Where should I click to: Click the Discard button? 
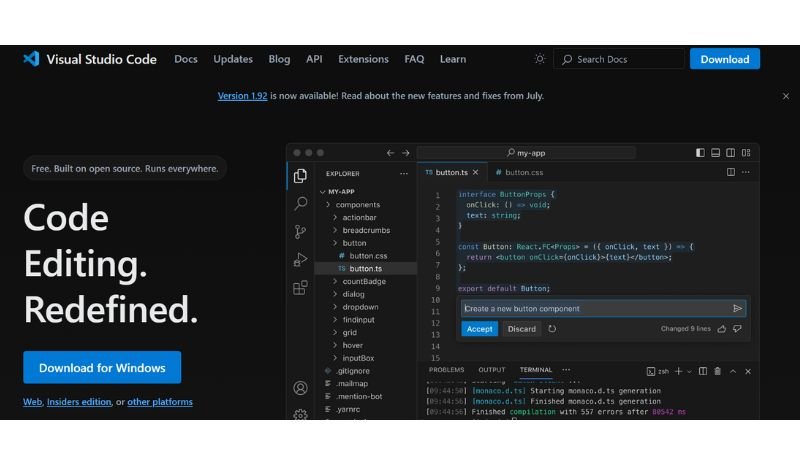pyautogui.click(x=521, y=329)
